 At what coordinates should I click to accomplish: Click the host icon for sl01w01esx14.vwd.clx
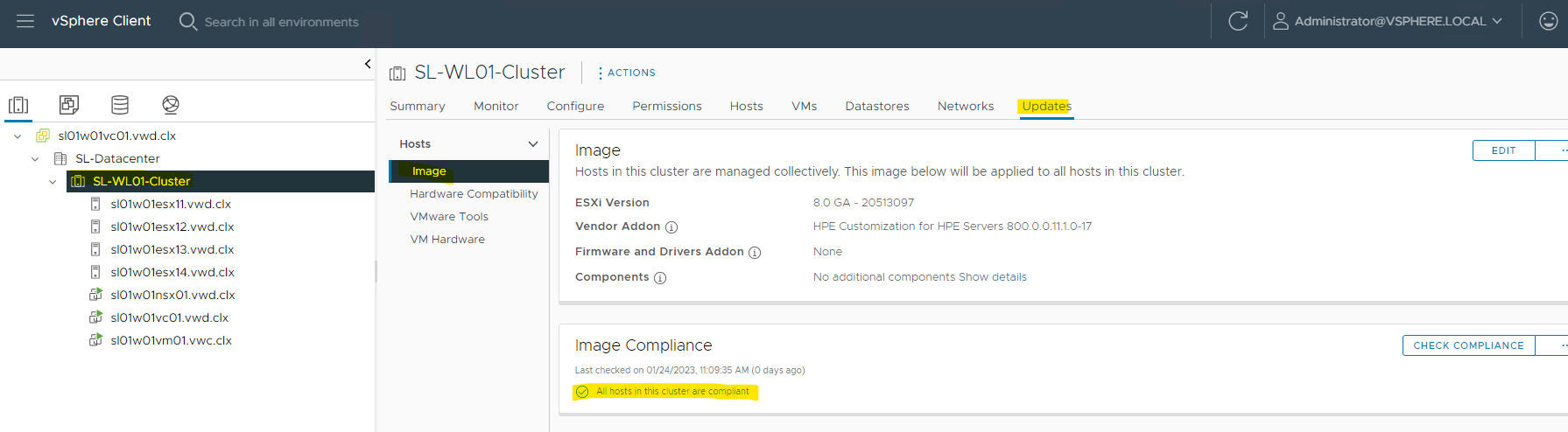coord(95,272)
